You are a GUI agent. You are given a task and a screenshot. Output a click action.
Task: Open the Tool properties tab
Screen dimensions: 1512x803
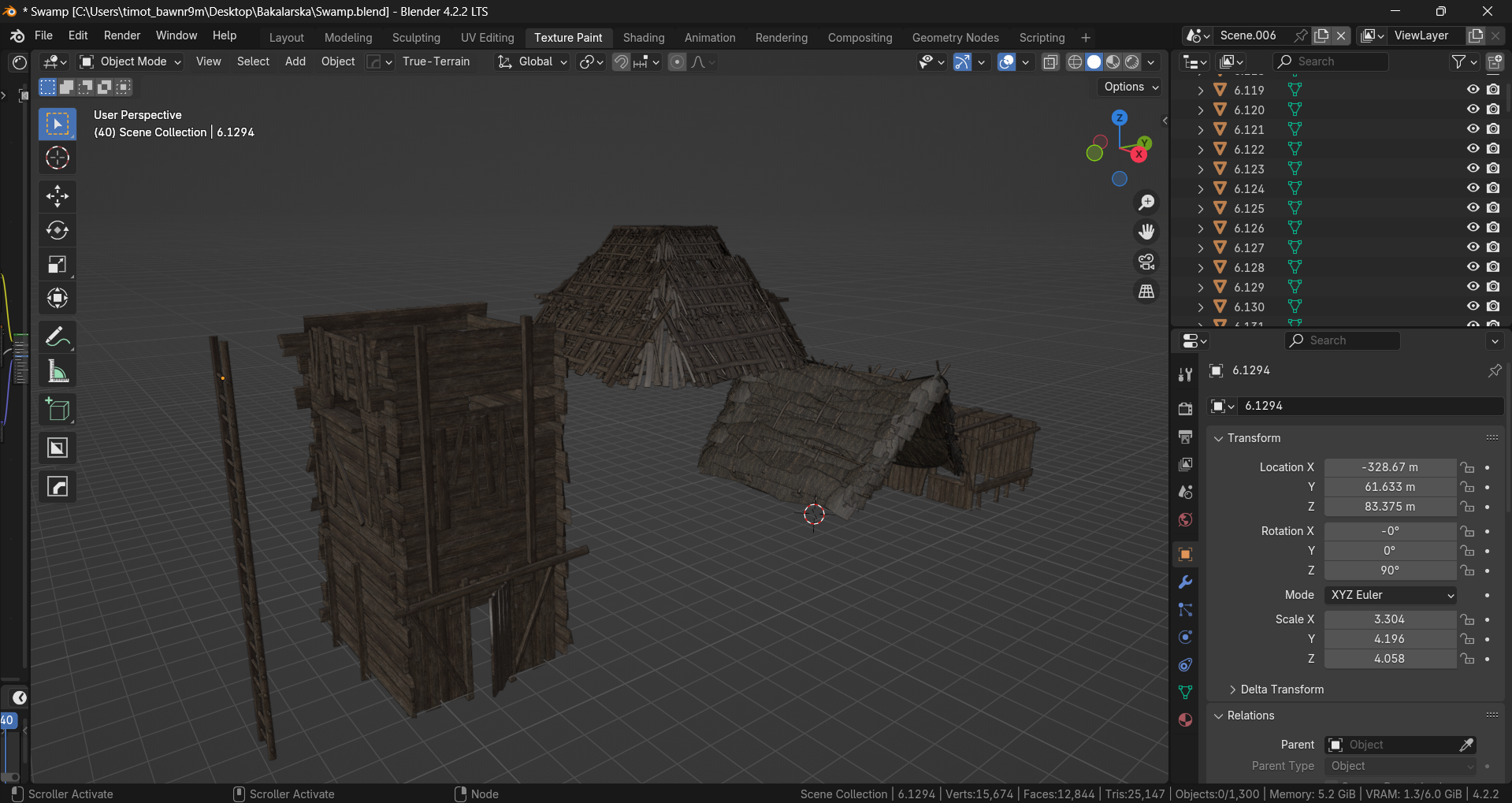coord(1185,375)
